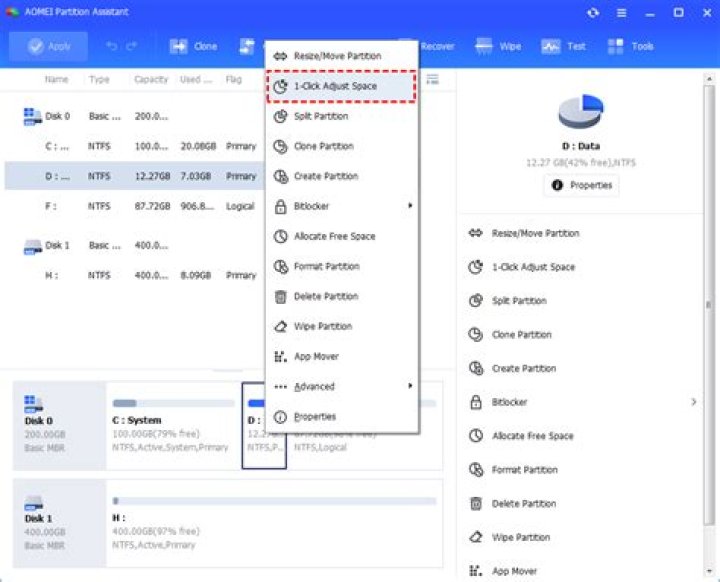
Task: Open the Wipe tool in the toolbar
Action: (484, 46)
